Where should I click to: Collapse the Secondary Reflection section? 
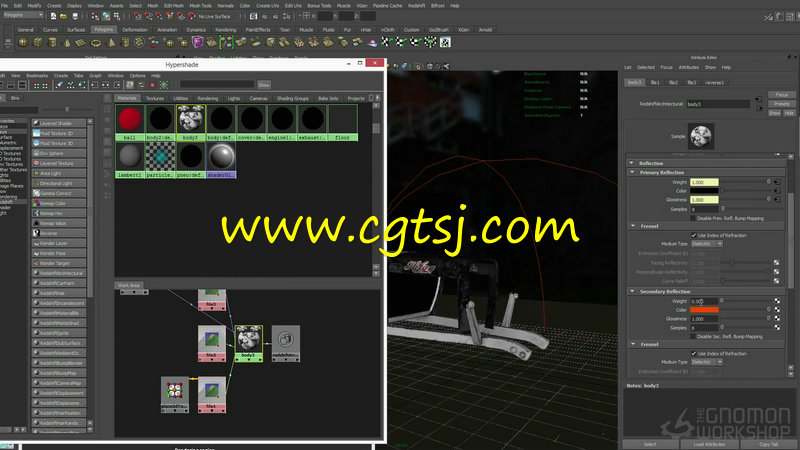click(633, 291)
